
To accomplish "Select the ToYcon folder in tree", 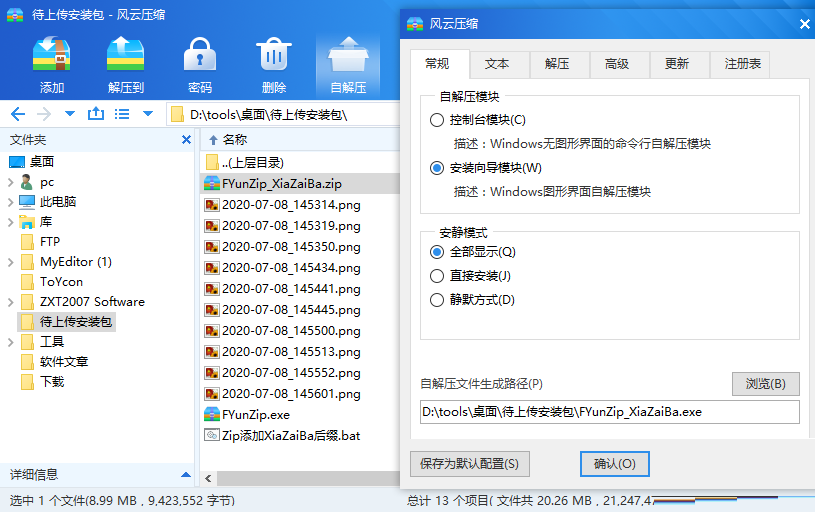I will coord(61,282).
